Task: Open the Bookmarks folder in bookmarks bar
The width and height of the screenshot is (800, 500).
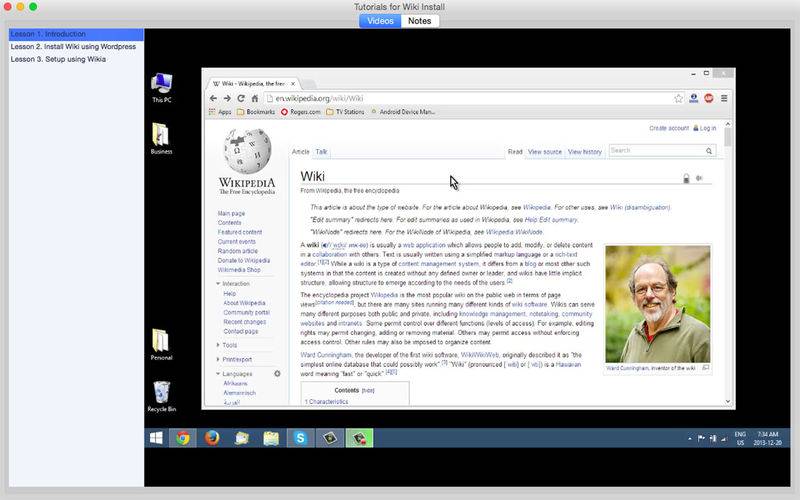Action: tap(256, 112)
